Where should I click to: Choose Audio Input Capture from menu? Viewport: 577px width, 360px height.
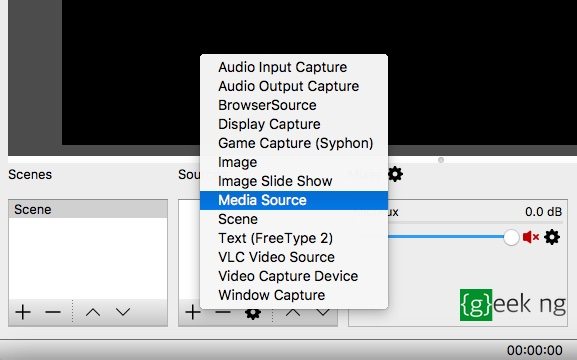tap(294, 67)
